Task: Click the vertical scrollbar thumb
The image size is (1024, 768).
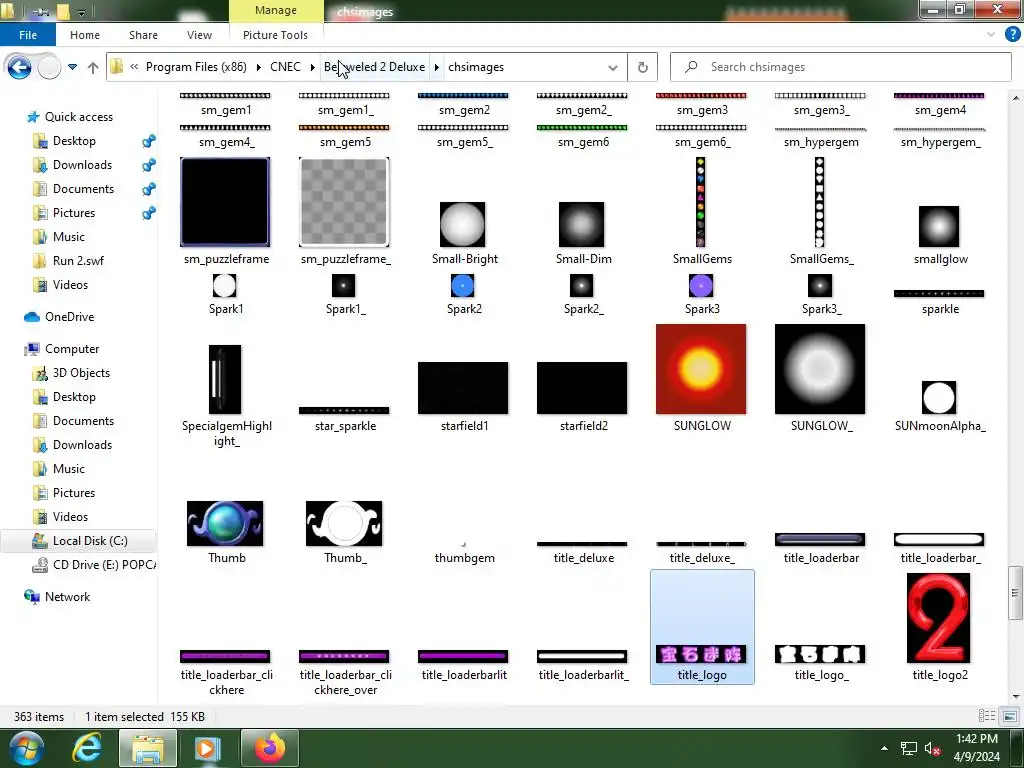Action: pyautogui.click(x=1015, y=593)
